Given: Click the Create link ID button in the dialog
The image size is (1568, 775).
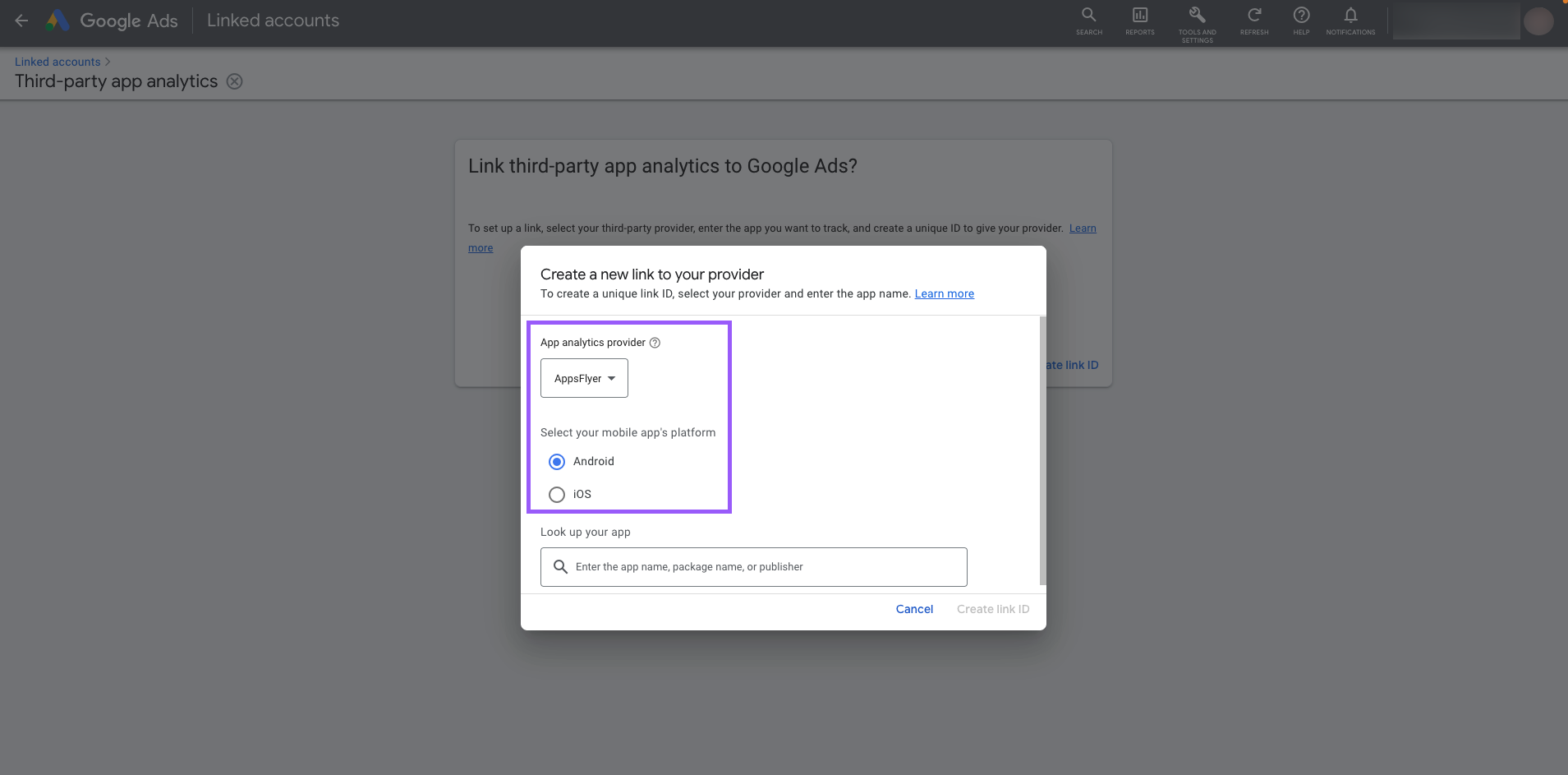Looking at the screenshot, I should (x=993, y=609).
